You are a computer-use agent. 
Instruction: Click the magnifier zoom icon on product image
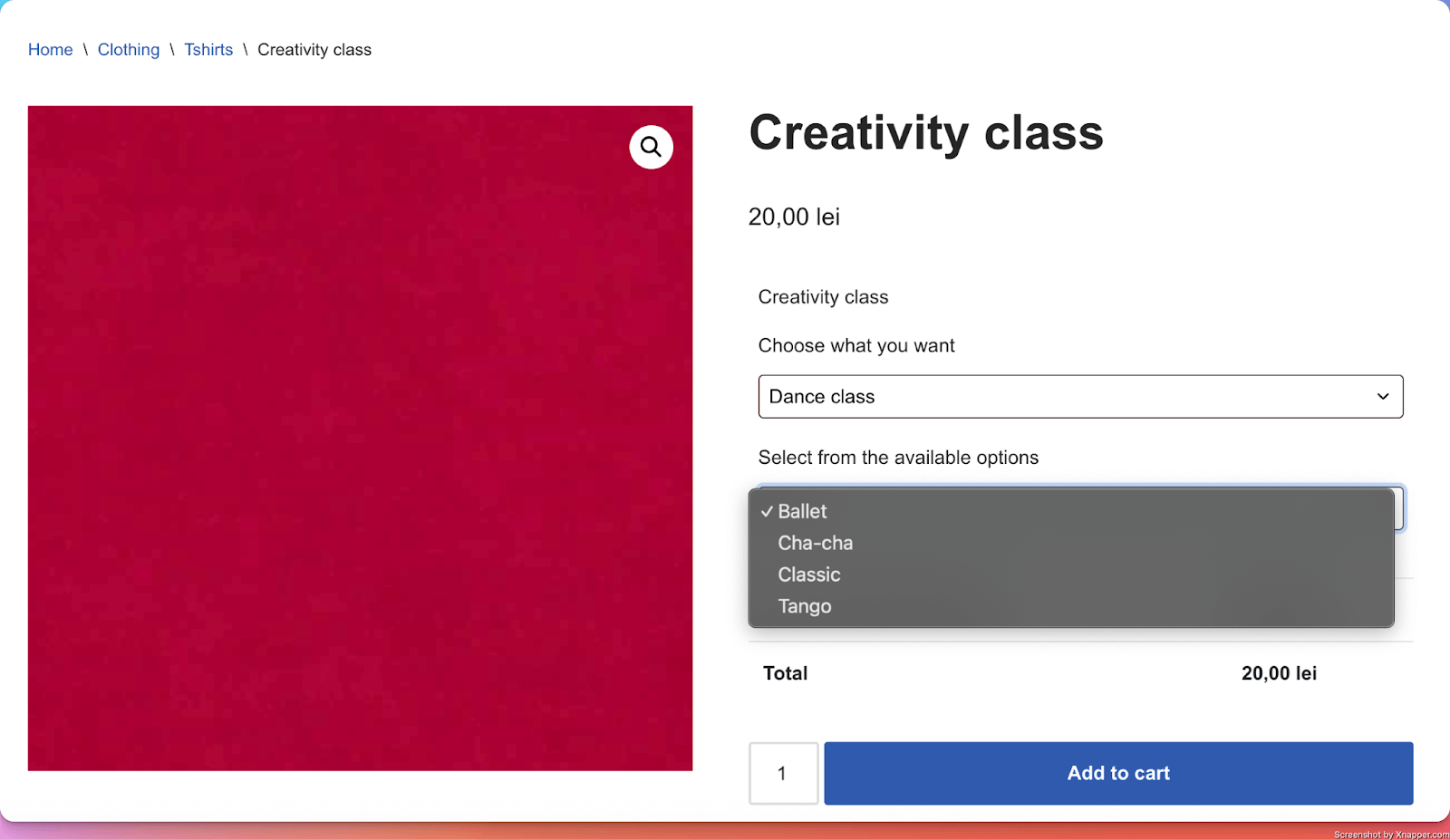click(651, 147)
